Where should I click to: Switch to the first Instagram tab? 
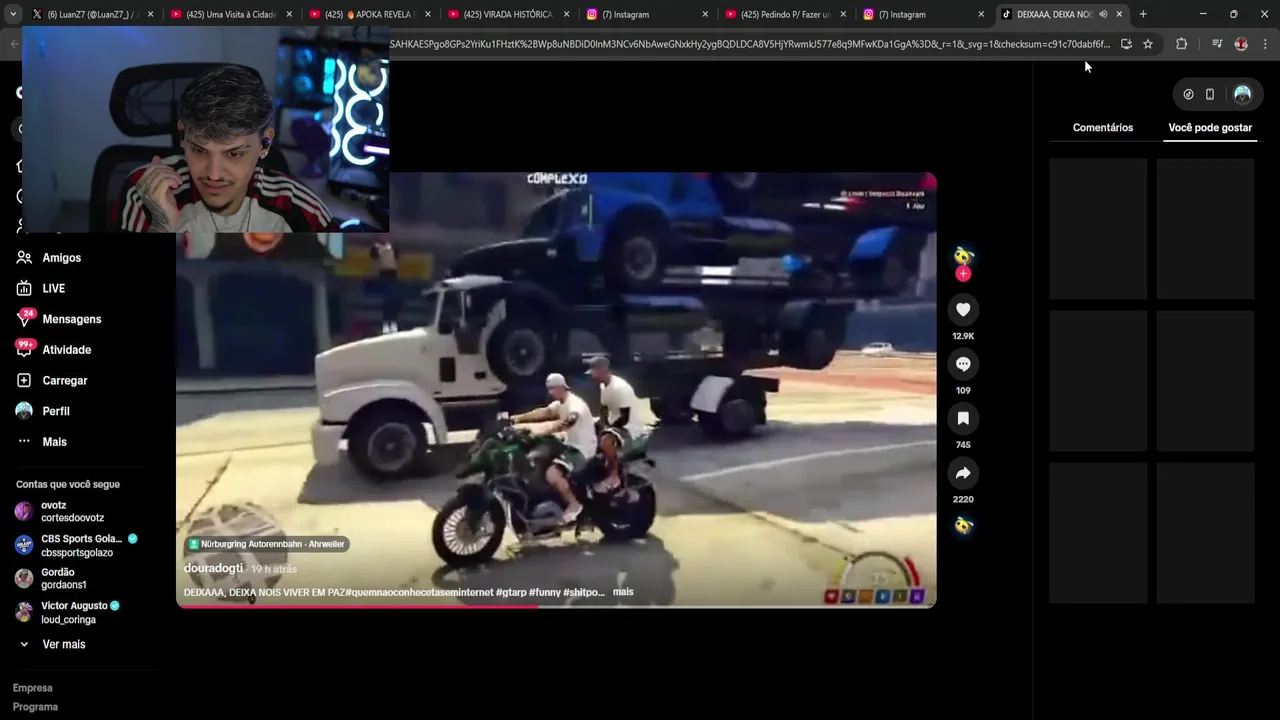(647, 14)
